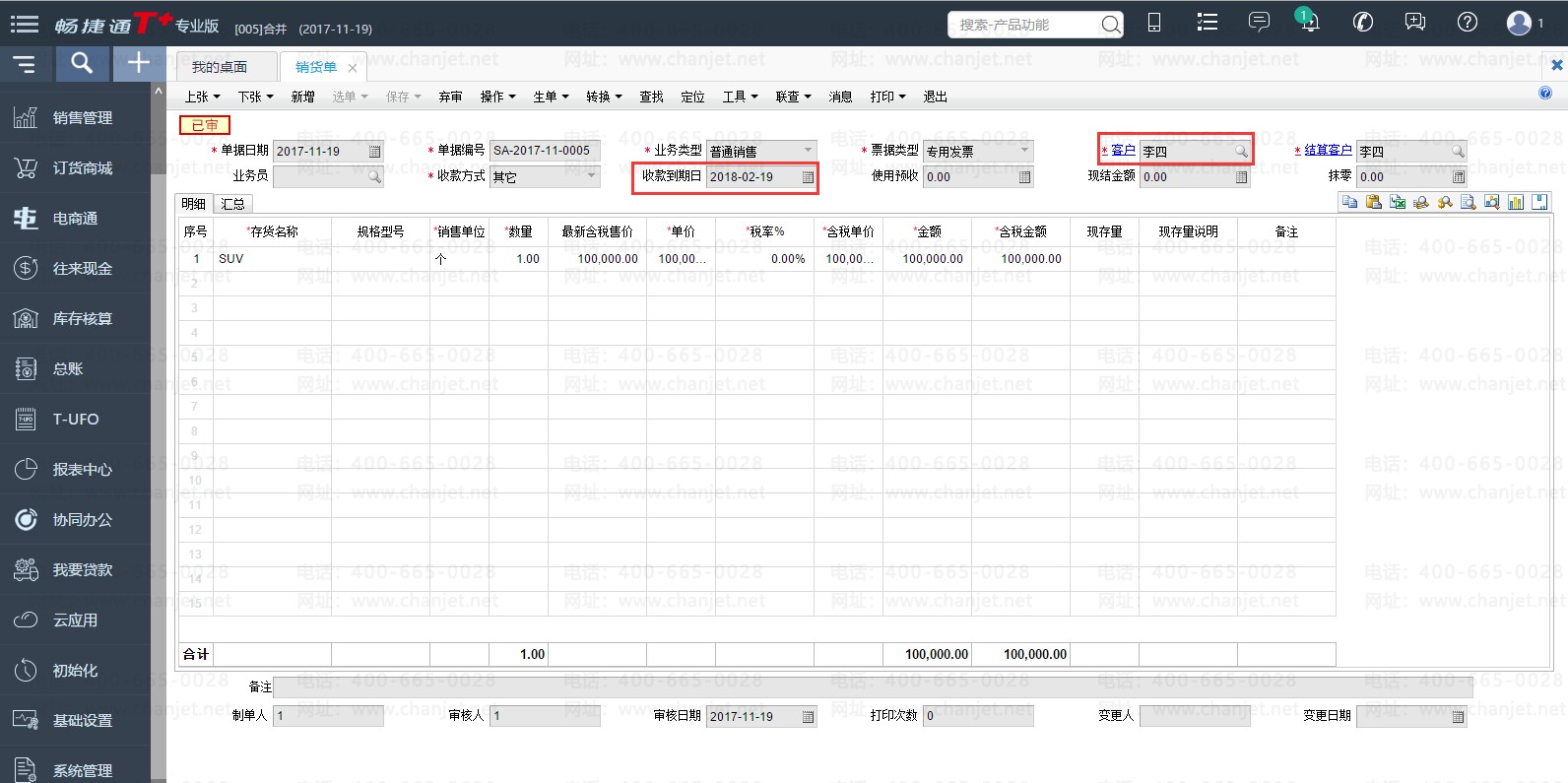
Task: Click the 客户 hyperlink label
Action: click(x=1123, y=151)
